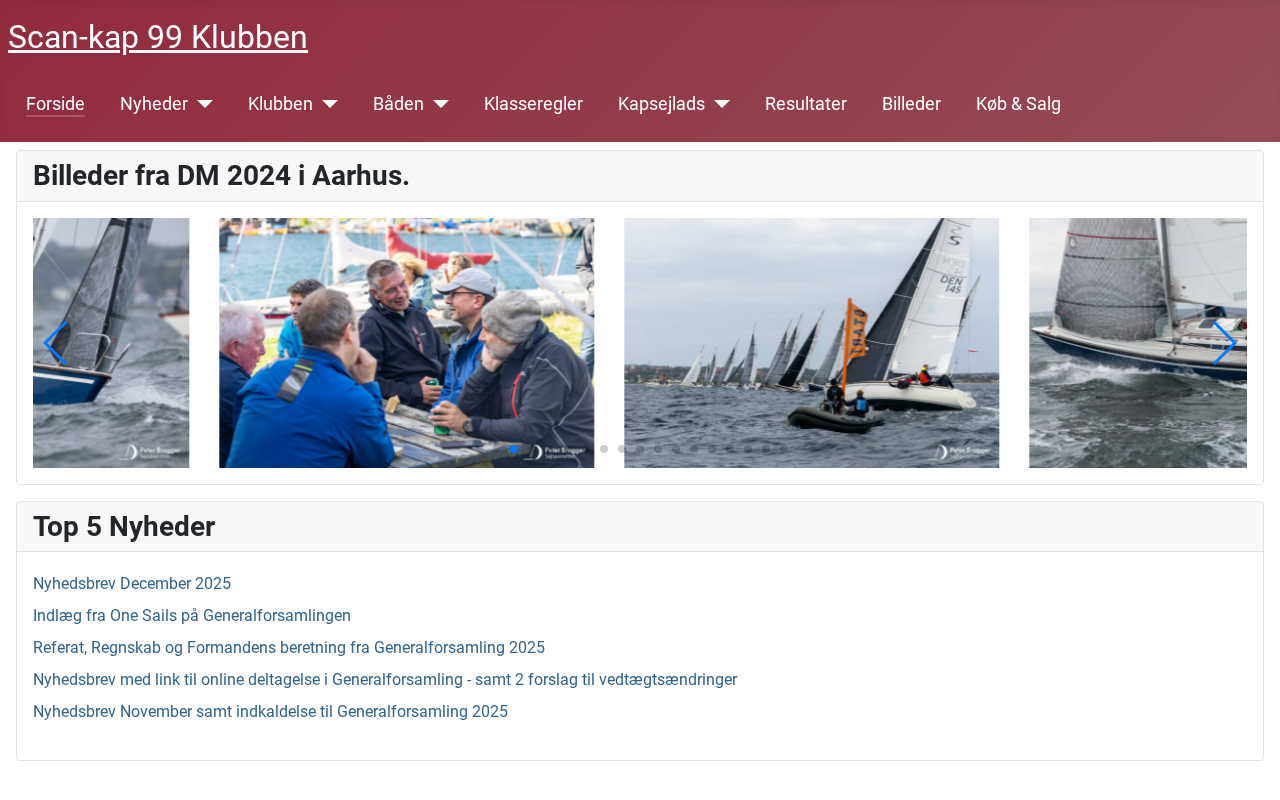
Task: Open Nyhedsbrev December 2025 link
Action: [132, 584]
